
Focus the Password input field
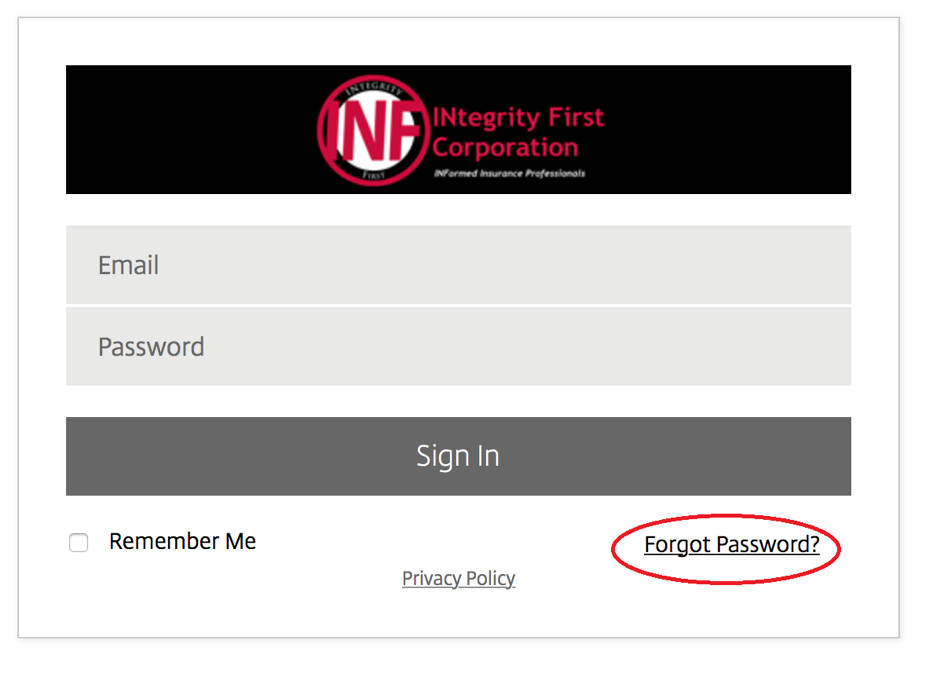click(x=458, y=346)
